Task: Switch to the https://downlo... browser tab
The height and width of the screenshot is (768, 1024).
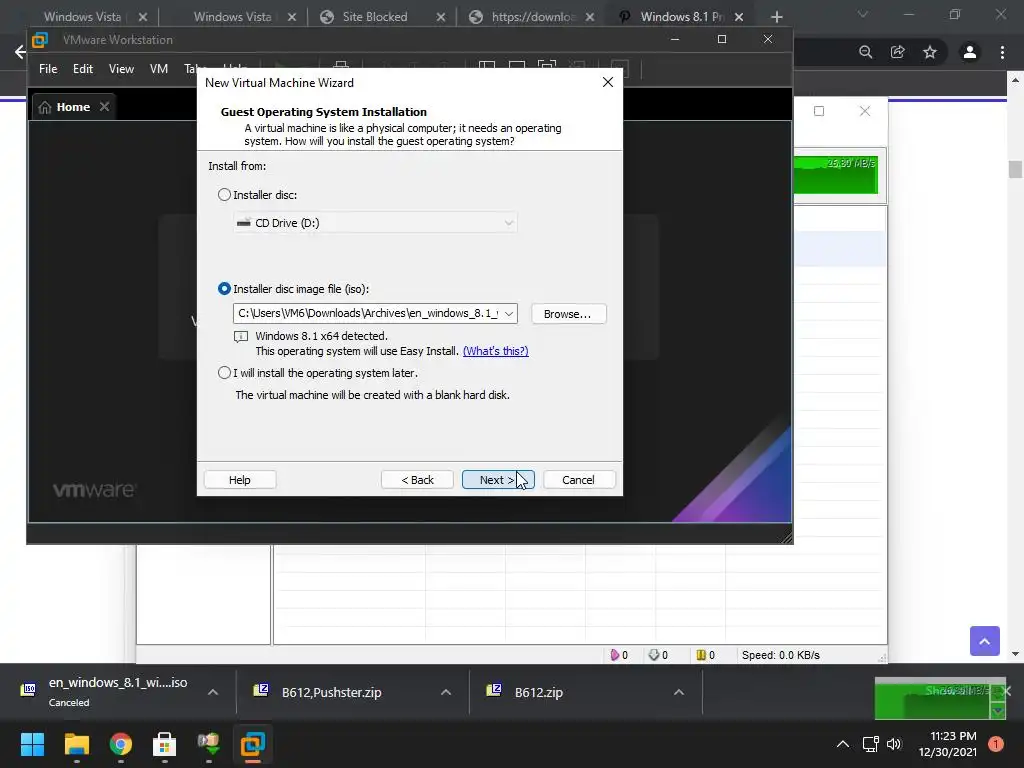Action: [532, 17]
